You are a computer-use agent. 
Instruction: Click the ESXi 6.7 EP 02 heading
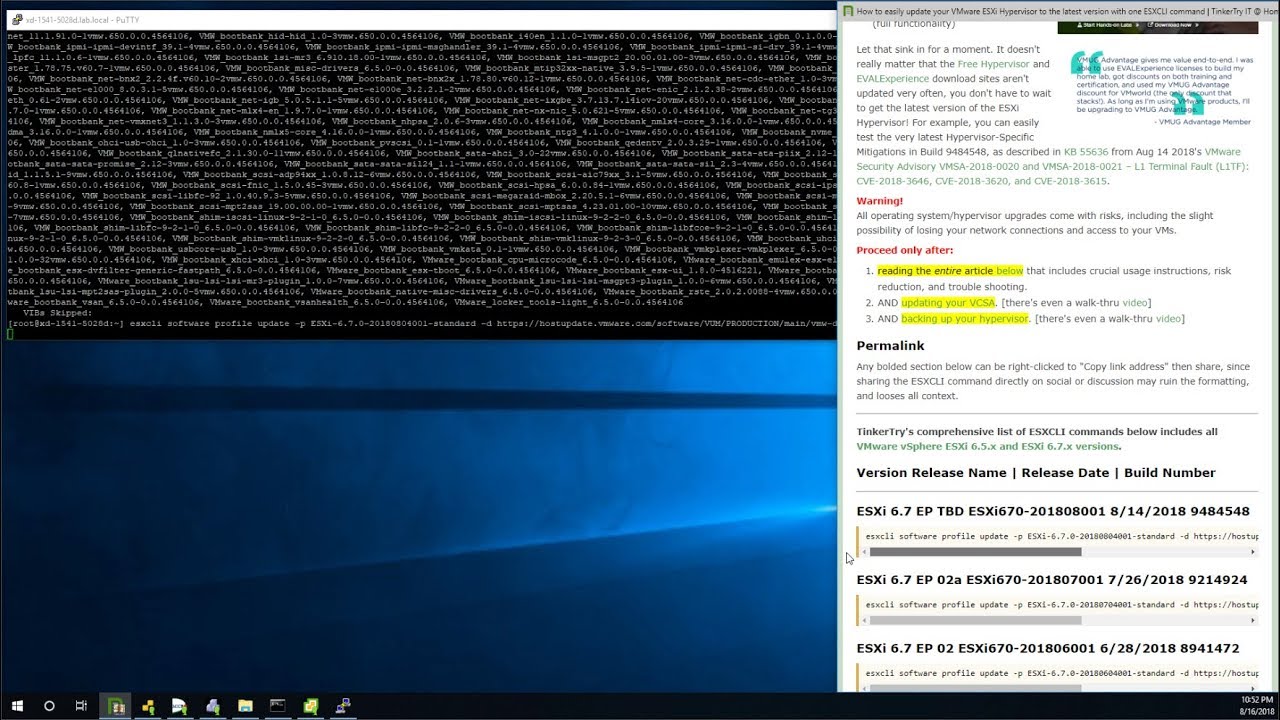tap(1048, 649)
